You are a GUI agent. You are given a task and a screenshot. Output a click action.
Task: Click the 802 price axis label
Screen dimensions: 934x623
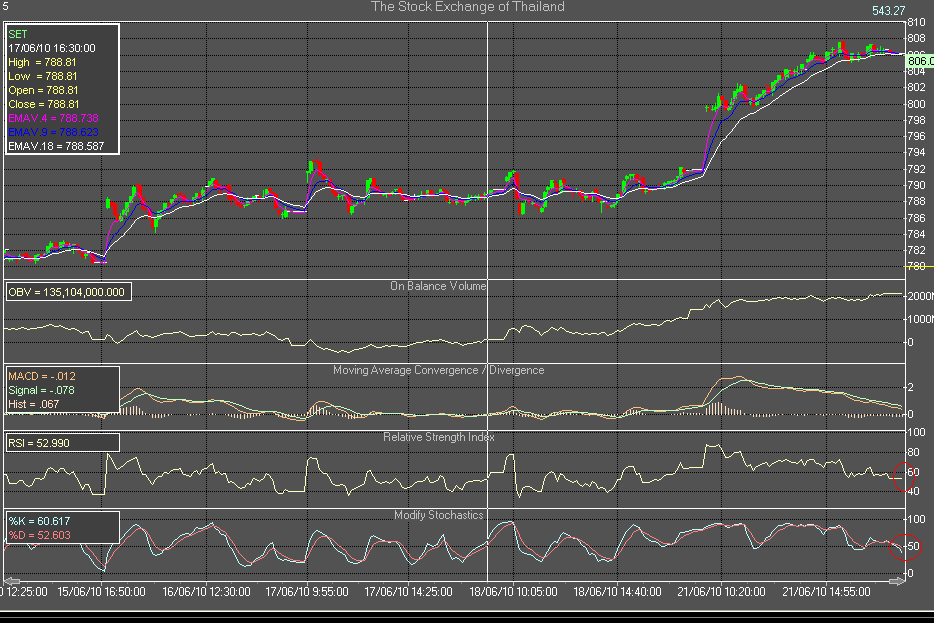pos(916,88)
